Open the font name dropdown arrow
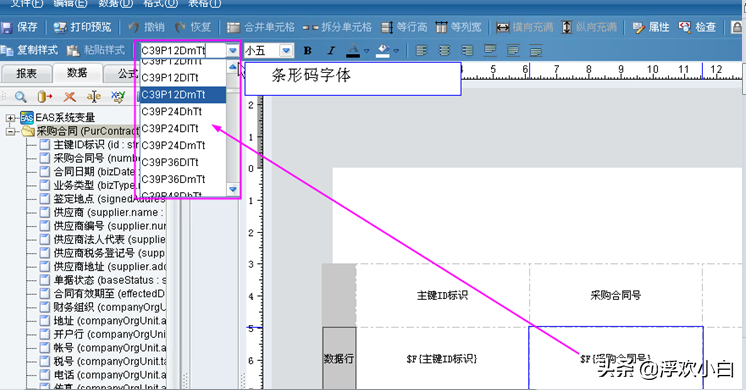This screenshot has width=746, height=390. 233,50
